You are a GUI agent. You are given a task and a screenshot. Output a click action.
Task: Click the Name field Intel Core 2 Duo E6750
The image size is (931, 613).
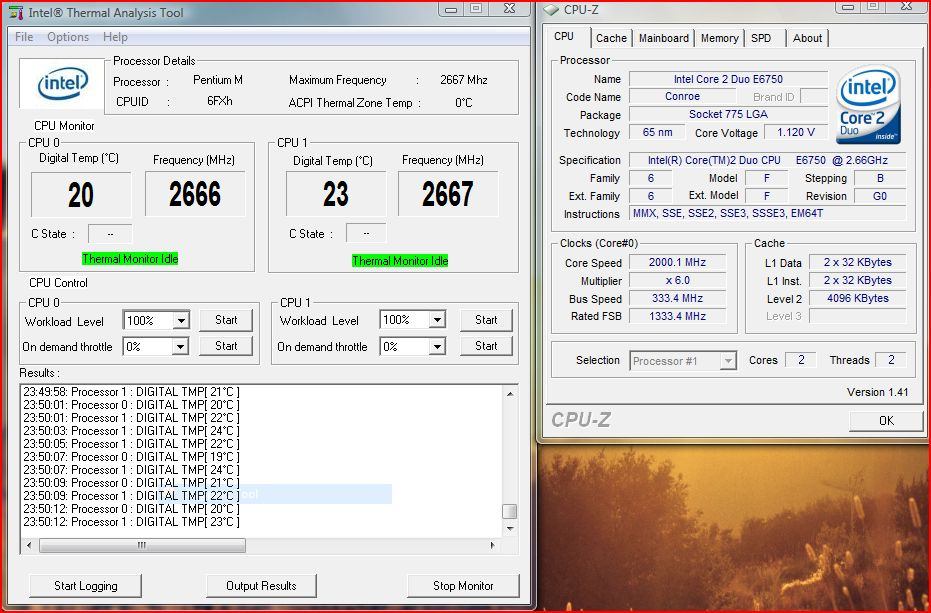pyautogui.click(x=729, y=79)
